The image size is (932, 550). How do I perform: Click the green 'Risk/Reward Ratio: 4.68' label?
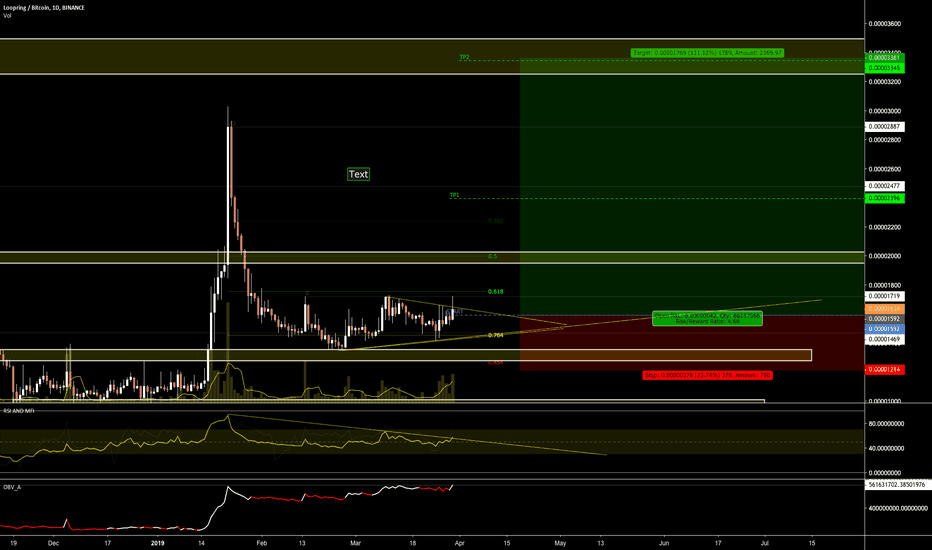click(x=707, y=321)
